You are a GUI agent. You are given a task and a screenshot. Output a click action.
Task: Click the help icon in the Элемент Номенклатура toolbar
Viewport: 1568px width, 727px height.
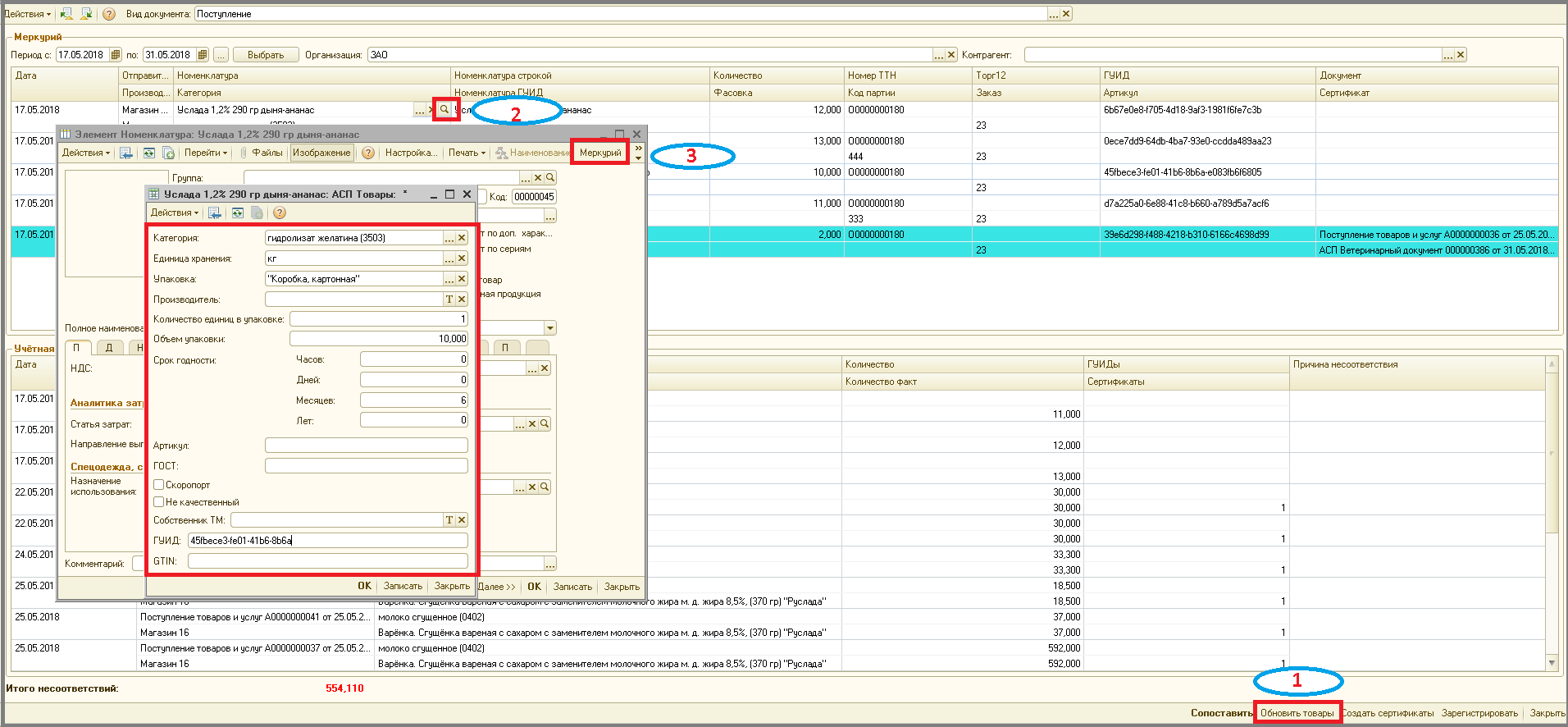368,153
